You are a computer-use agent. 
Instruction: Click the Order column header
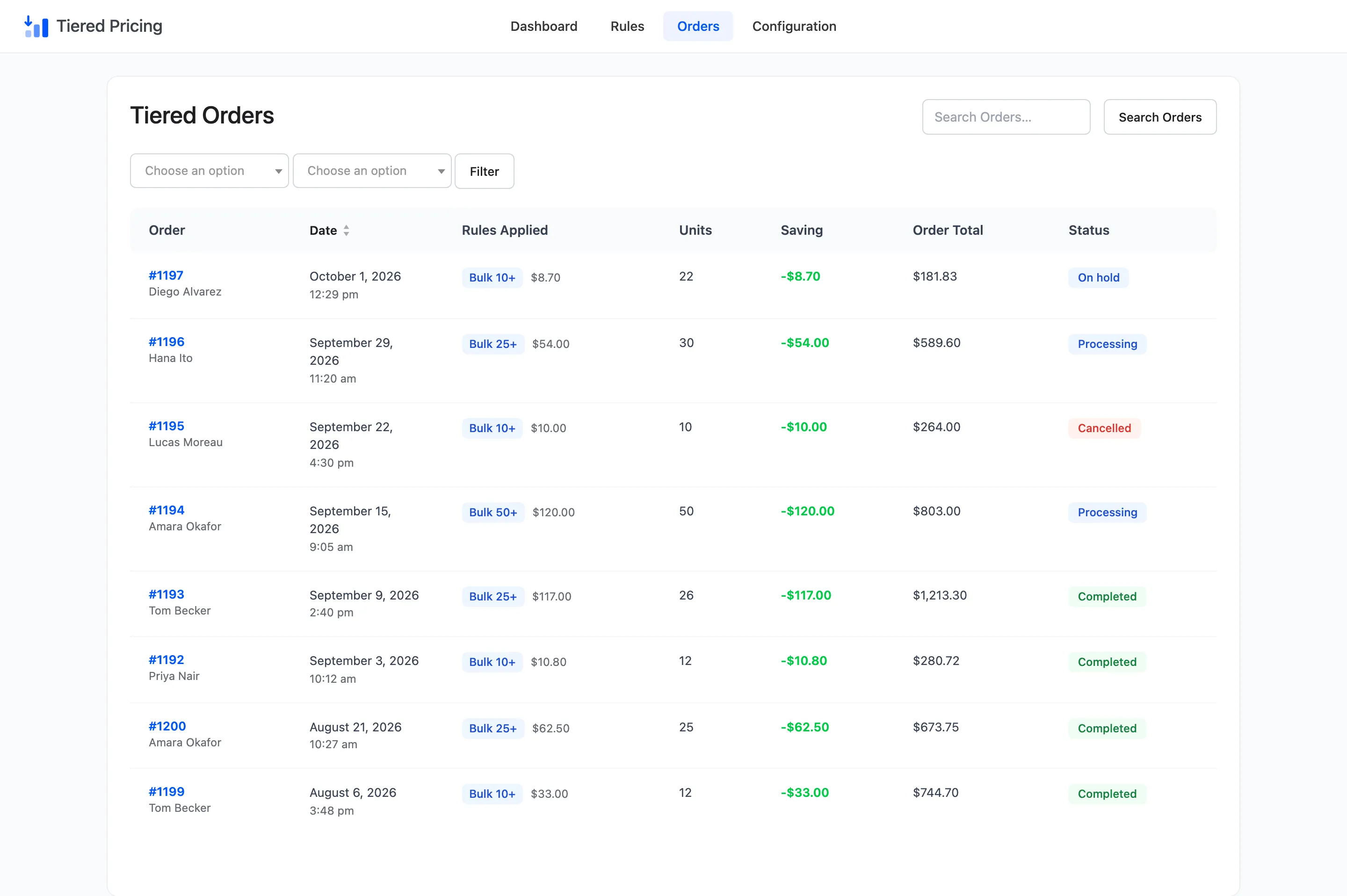pos(167,230)
